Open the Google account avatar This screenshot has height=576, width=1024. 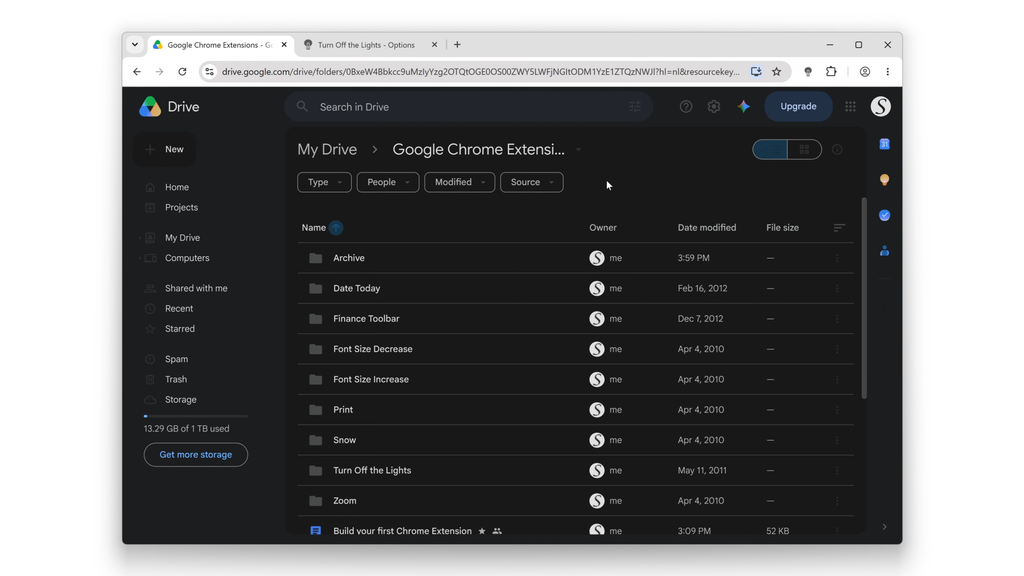(880, 106)
